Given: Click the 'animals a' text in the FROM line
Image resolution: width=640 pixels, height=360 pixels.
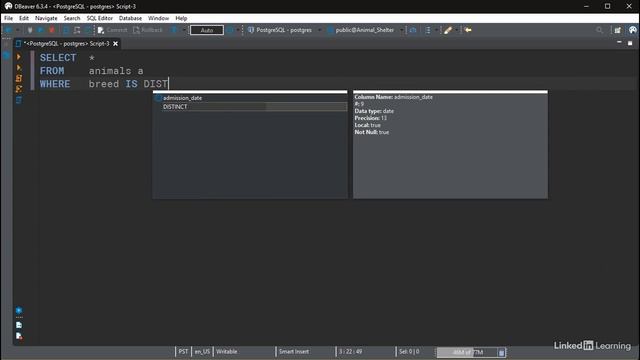Looking at the screenshot, I should [116, 71].
